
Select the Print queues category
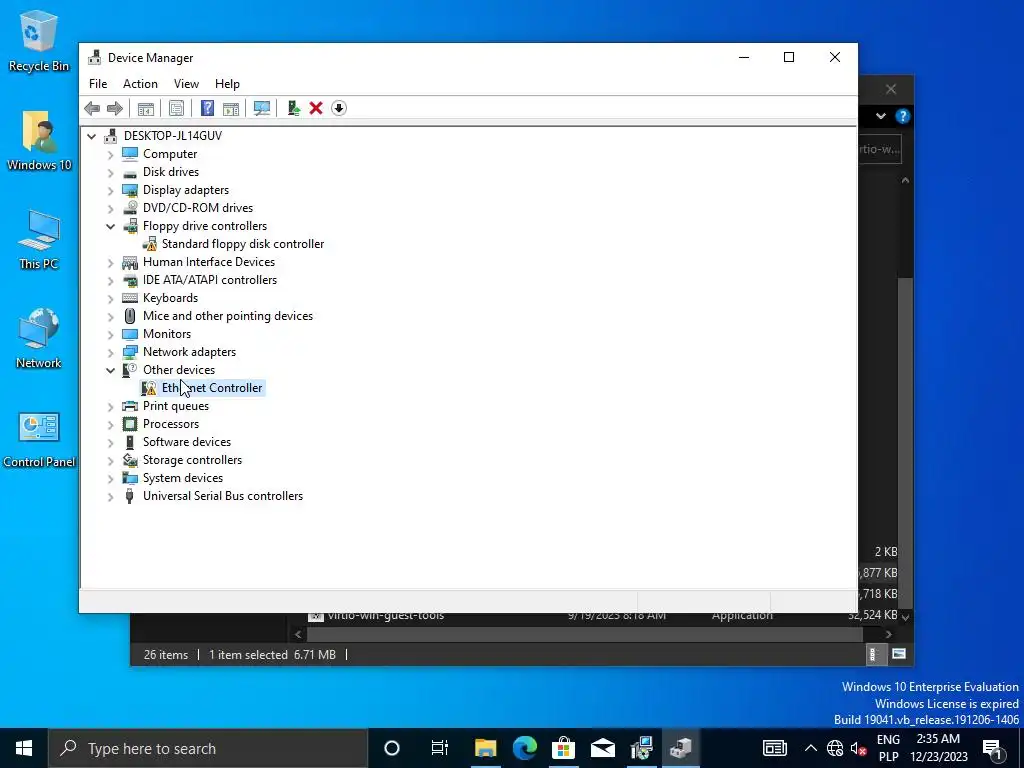tap(176, 406)
